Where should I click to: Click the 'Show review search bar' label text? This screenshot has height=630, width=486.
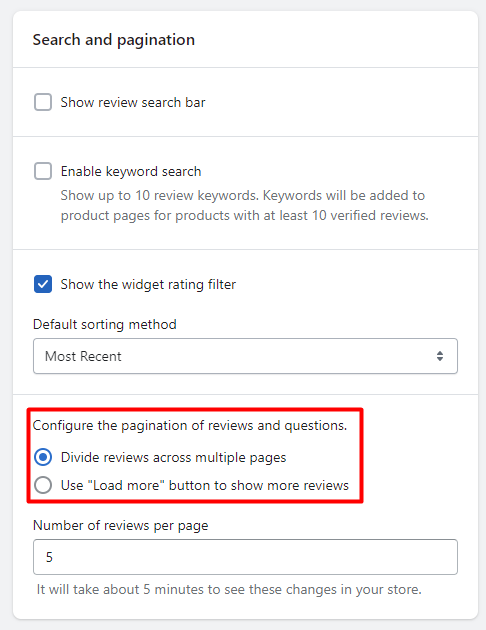(x=133, y=102)
